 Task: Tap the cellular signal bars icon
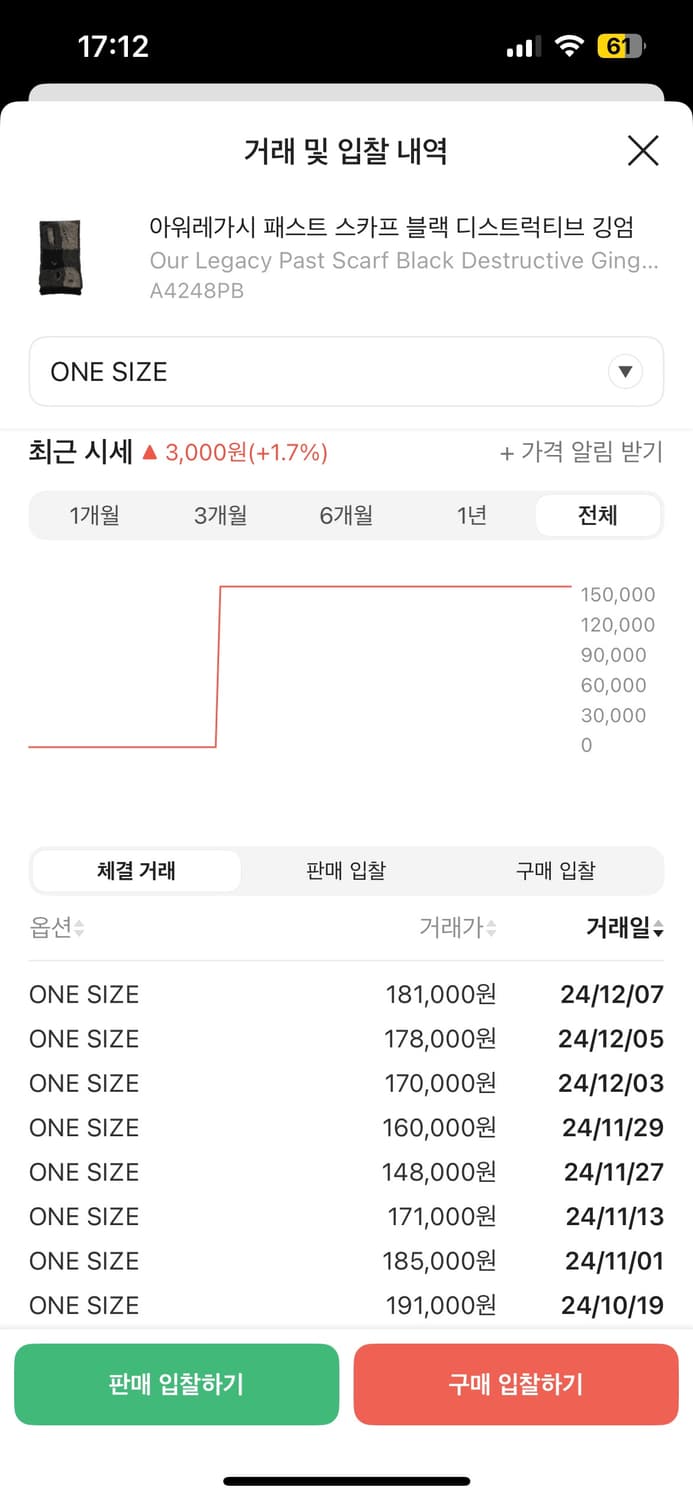click(x=524, y=45)
